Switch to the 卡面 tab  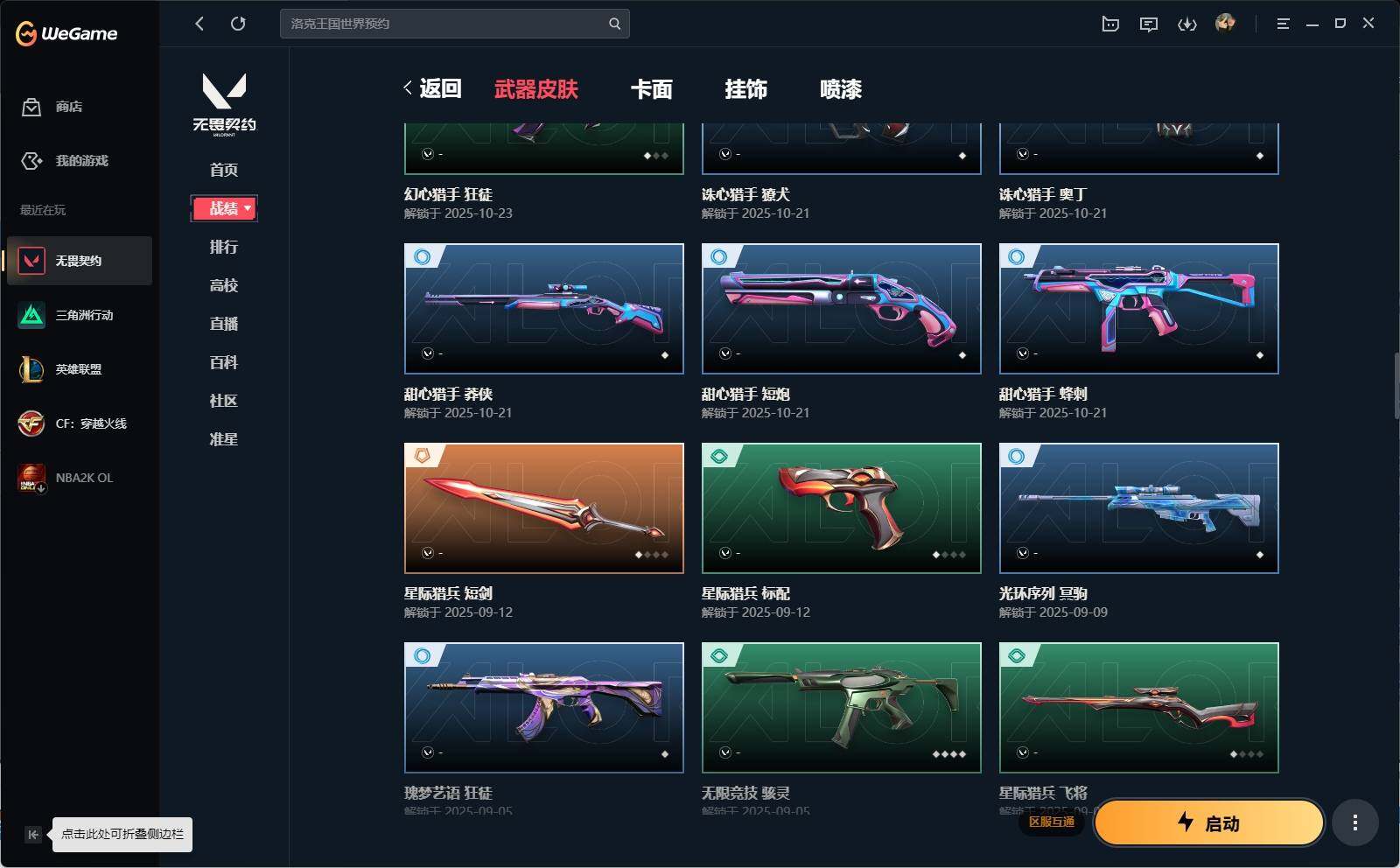pyautogui.click(x=652, y=89)
